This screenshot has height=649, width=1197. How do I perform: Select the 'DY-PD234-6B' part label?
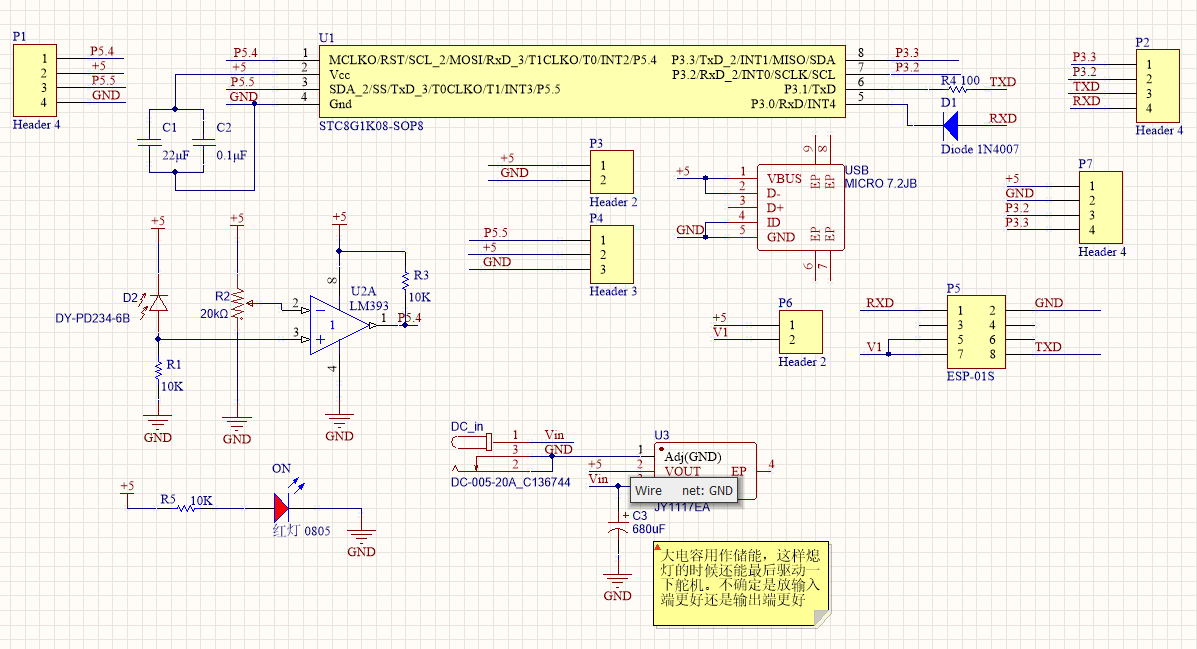click(92, 318)
